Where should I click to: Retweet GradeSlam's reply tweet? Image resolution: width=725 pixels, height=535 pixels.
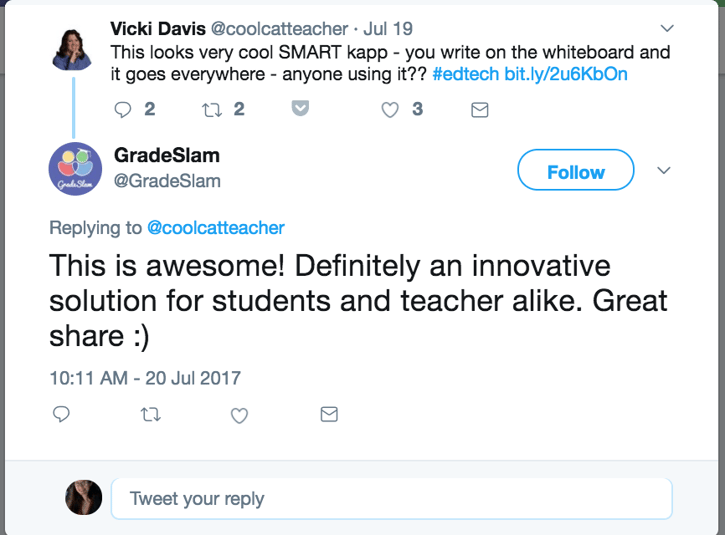tap(151, 414)
